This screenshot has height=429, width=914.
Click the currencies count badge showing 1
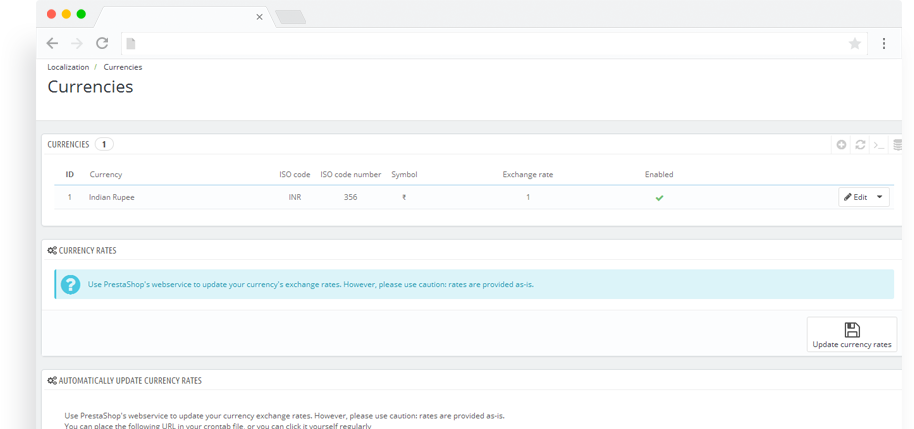tap(104, 144)
